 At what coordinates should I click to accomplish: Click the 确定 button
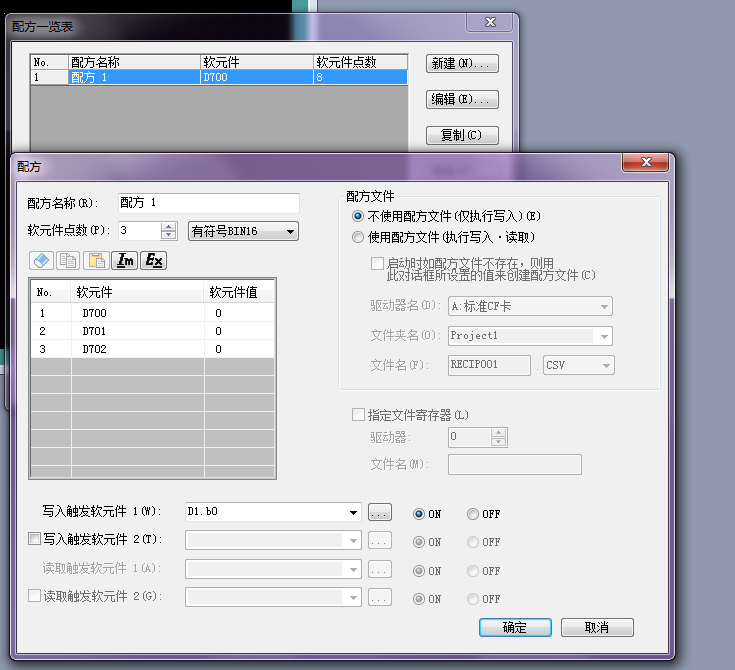(x=515, y=628)
